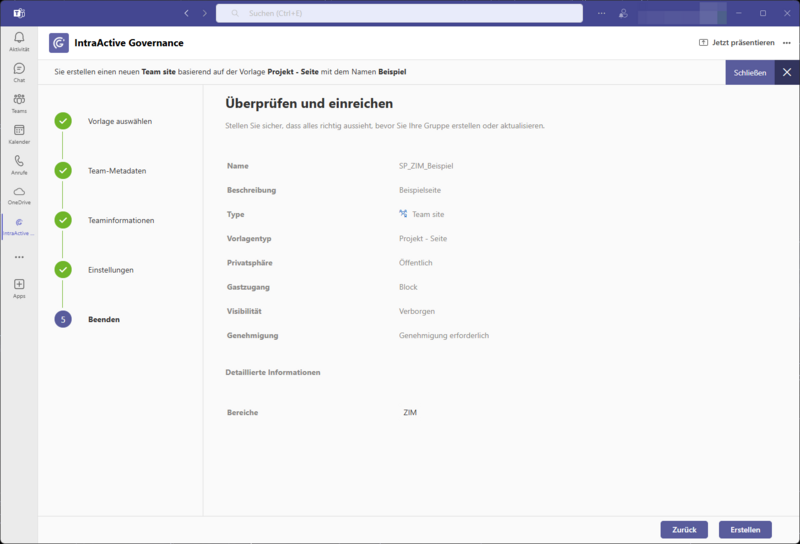Dismiss the banner with the X
Viewport: 800px width, 544px height.
point(787,73)
